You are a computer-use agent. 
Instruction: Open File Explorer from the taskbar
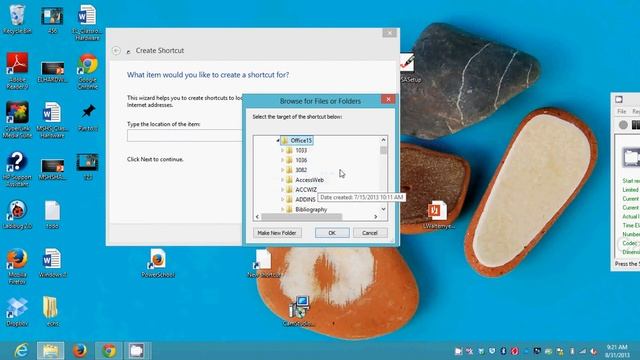click(50, 351)
